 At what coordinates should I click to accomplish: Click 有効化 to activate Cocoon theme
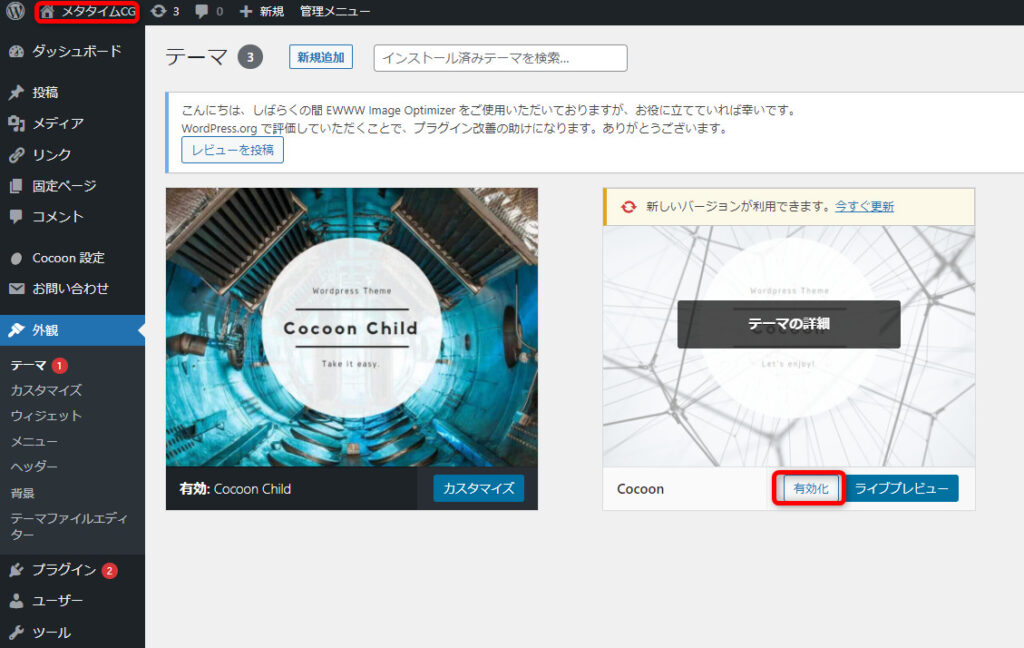(810, 489)
